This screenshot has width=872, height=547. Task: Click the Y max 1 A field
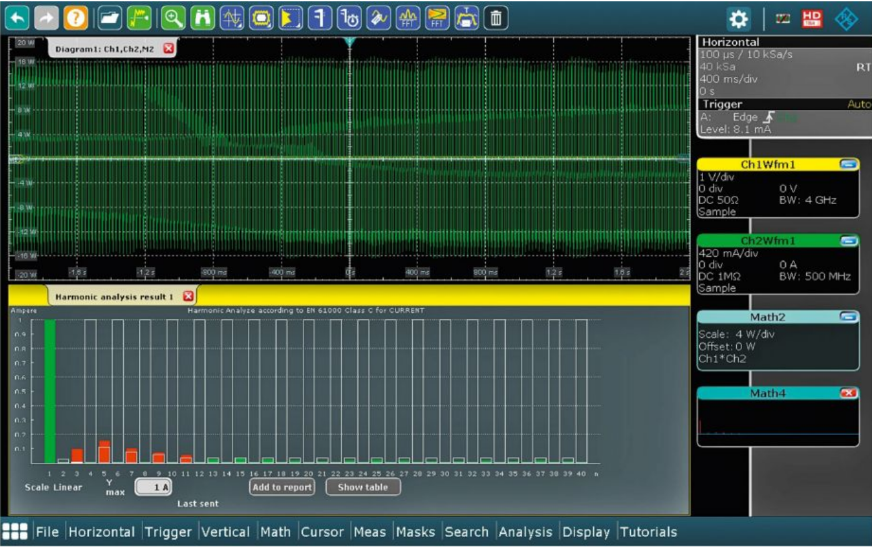click(x=153, y=487)
